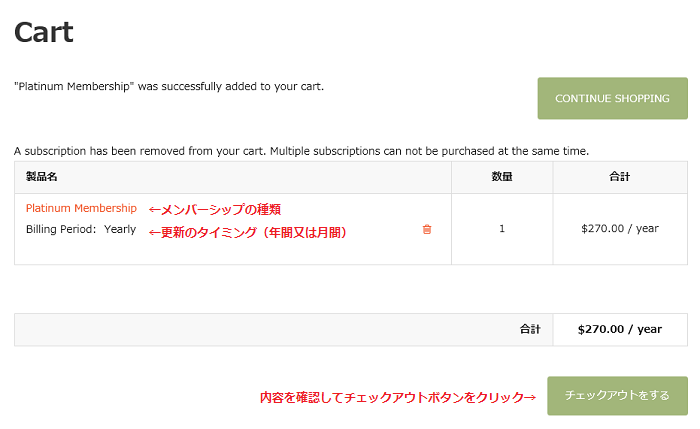
Task: Click the row price $270.00 / year
Action: coord(620,229)
